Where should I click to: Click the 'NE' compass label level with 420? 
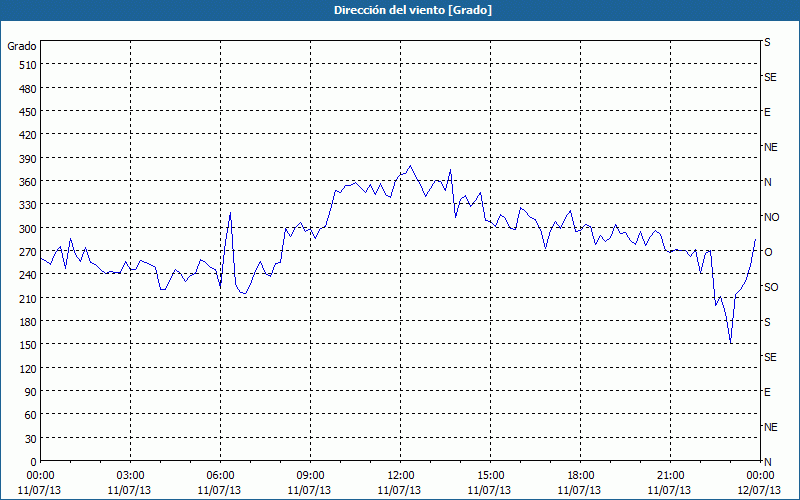pyautogui.click(x=771, y=147)
